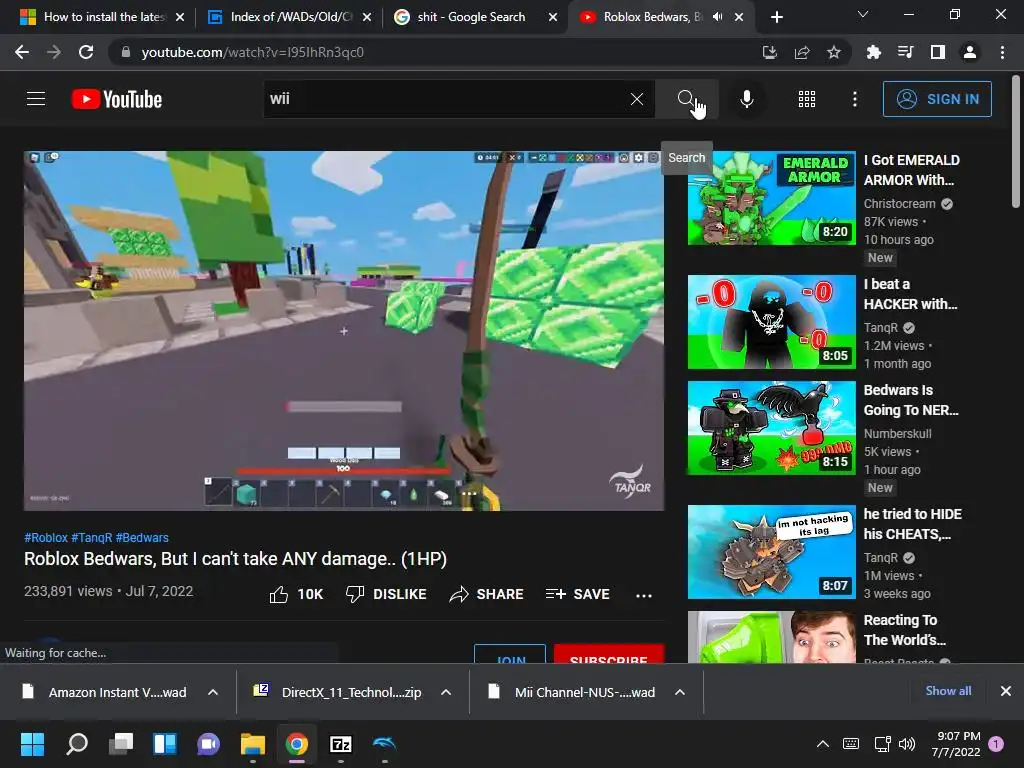Click the DISLIKE thumbs down

[386, 594]
